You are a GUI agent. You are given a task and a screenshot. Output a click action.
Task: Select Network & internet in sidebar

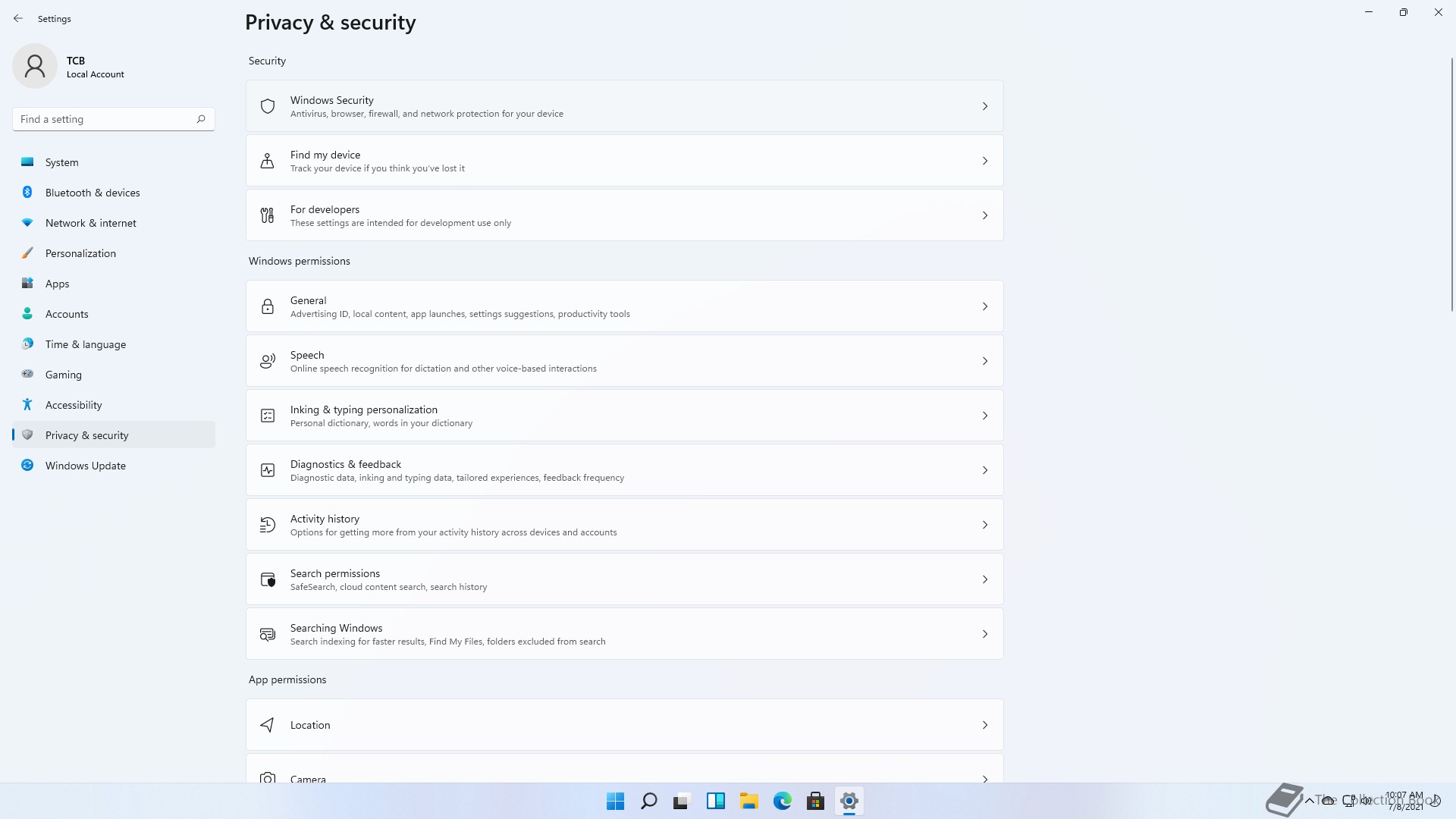click(114, 223)
